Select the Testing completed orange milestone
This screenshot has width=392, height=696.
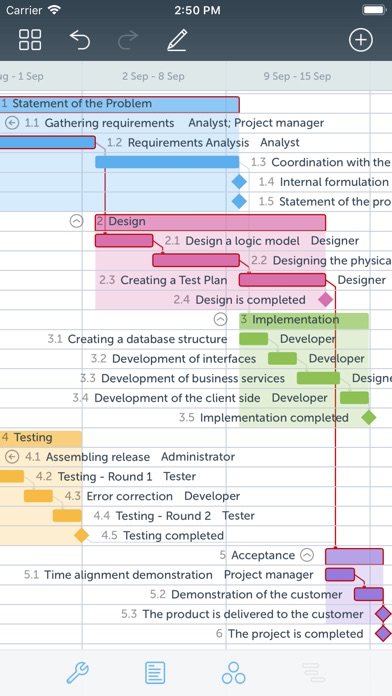point(81,535)
